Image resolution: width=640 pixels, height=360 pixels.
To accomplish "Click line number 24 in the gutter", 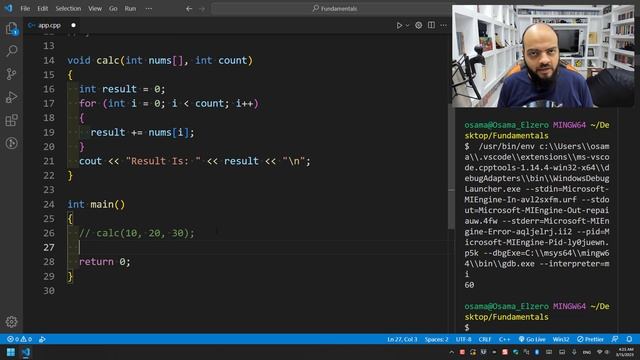I will tap(49, 204).
